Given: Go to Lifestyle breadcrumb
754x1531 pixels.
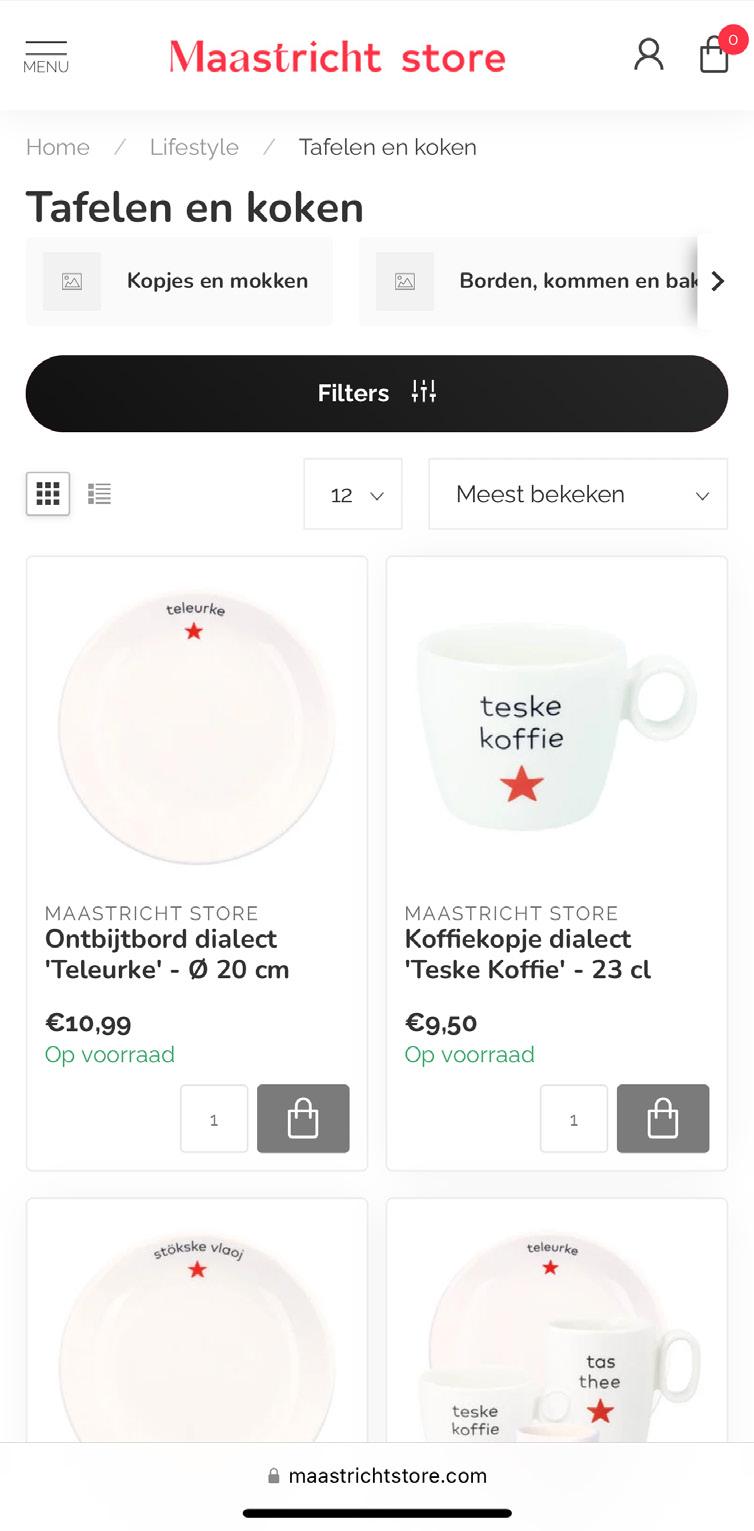Looking at the screenshot, I should tap(194, 147).
